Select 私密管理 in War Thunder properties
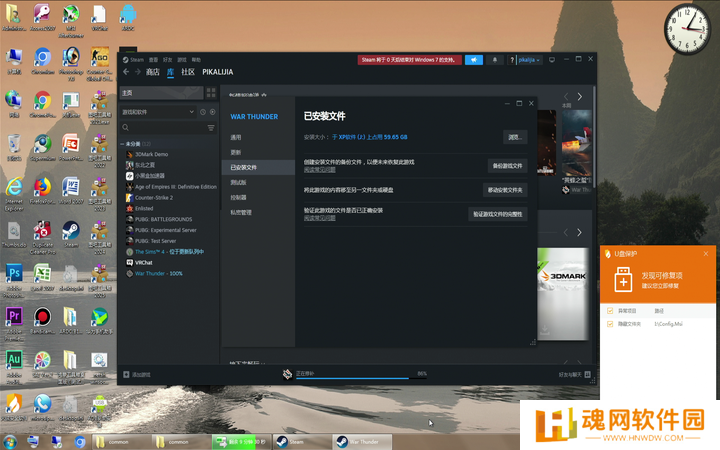 click(258, 213)
